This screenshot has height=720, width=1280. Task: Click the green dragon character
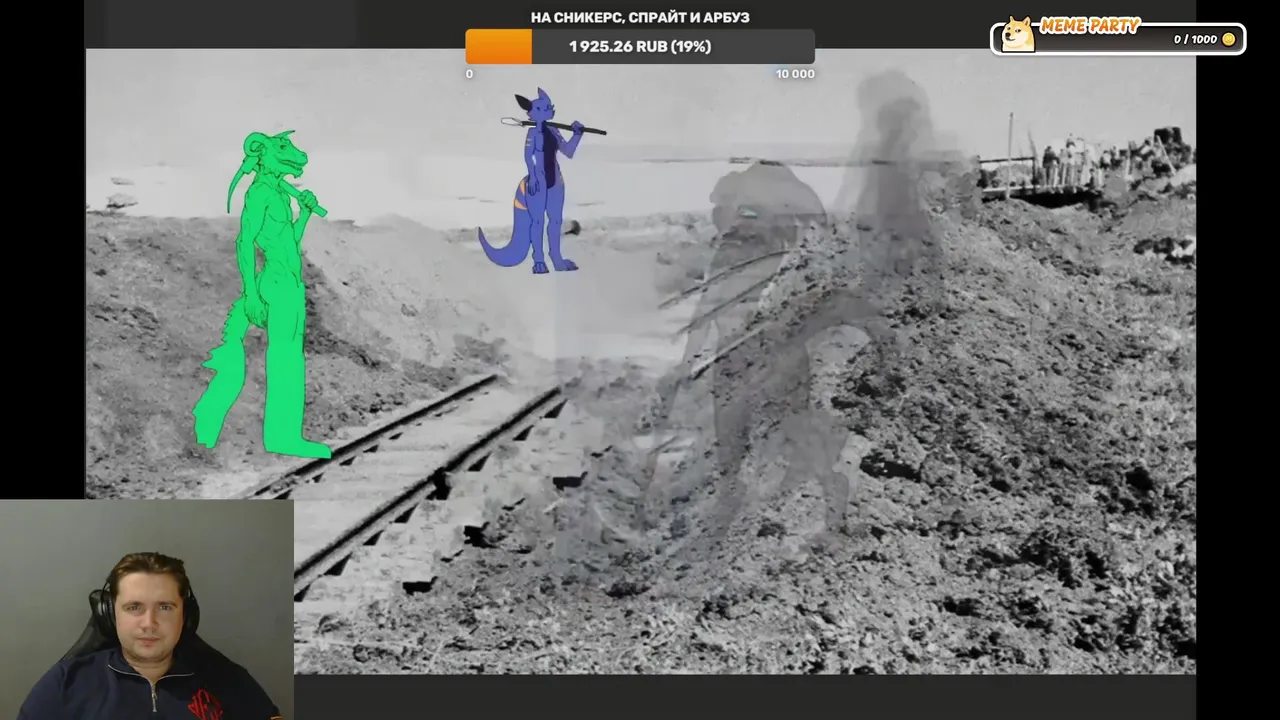coord(262,294)
